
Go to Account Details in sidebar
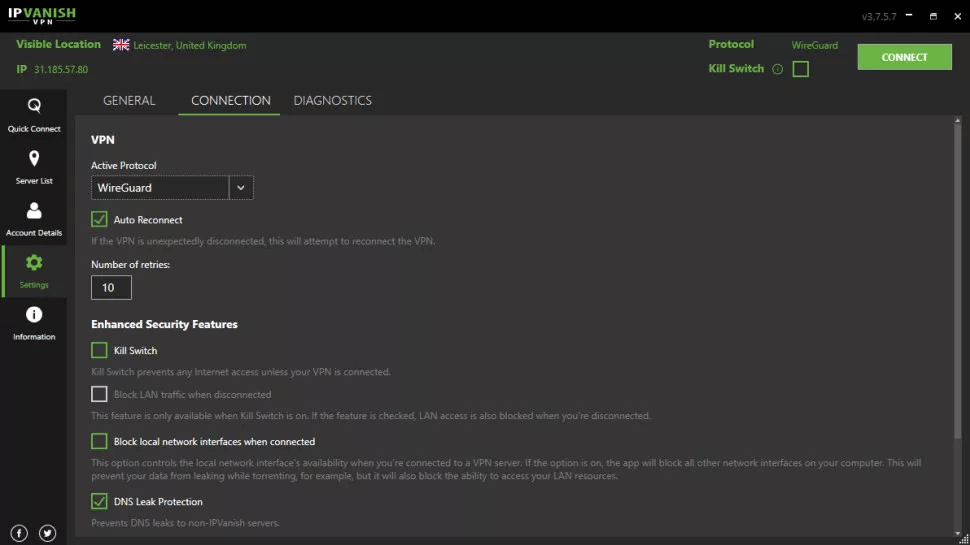[x=34, y=219]
